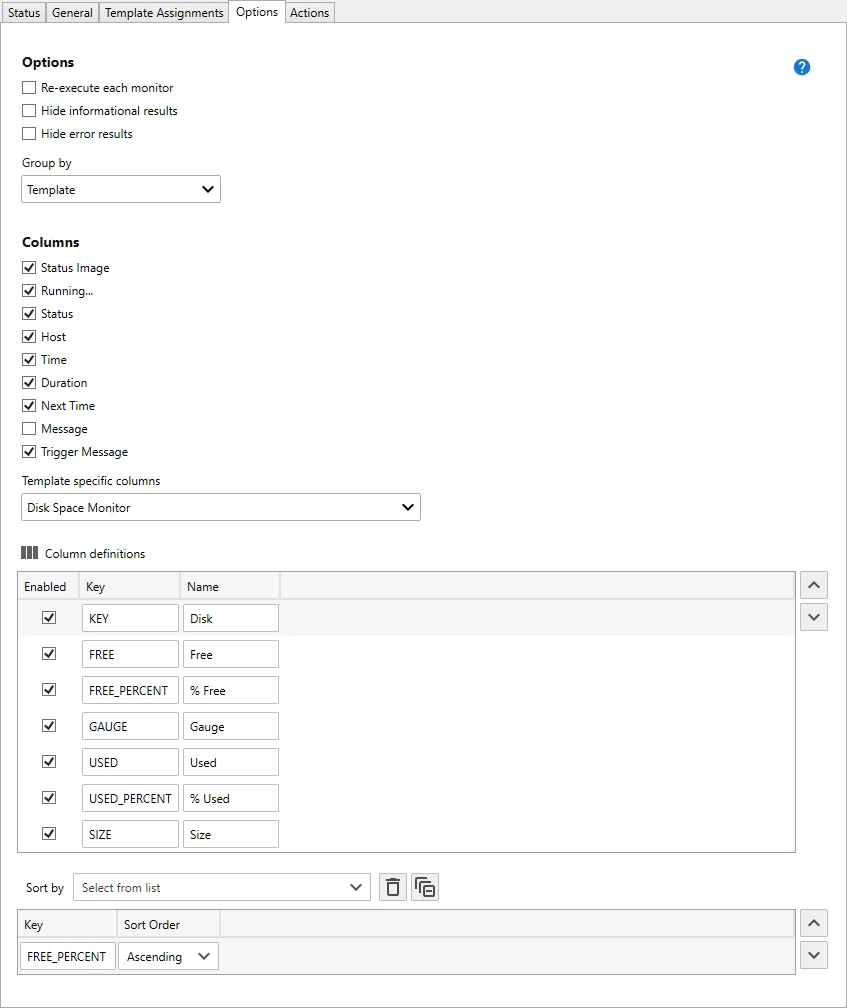Enable the Re-execute each monitor checkbox
The width and height of the screenshot is (847, 1008).
[x=29, y=88]
